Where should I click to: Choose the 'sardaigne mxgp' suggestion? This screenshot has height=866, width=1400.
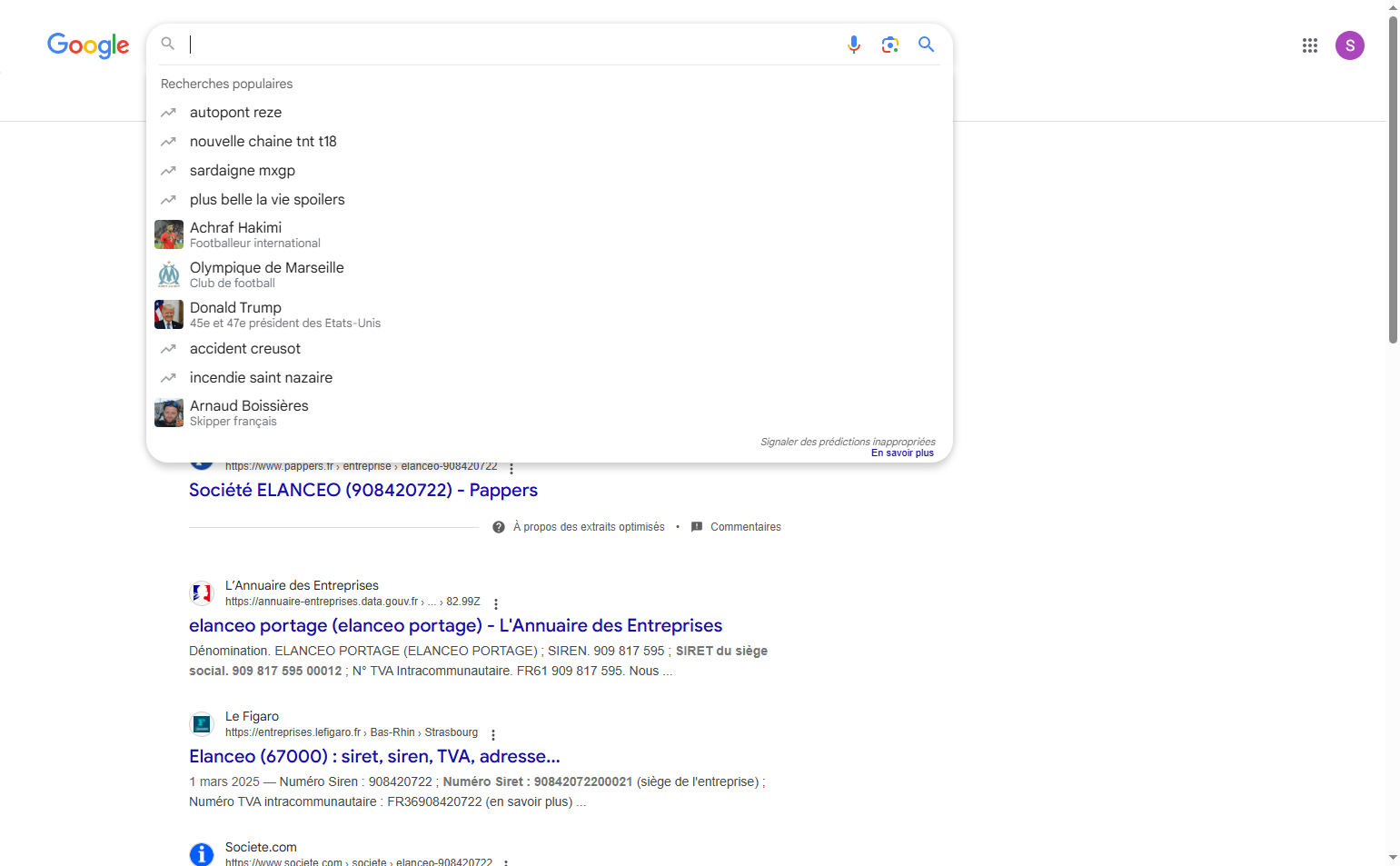click(x=550, y=171)
